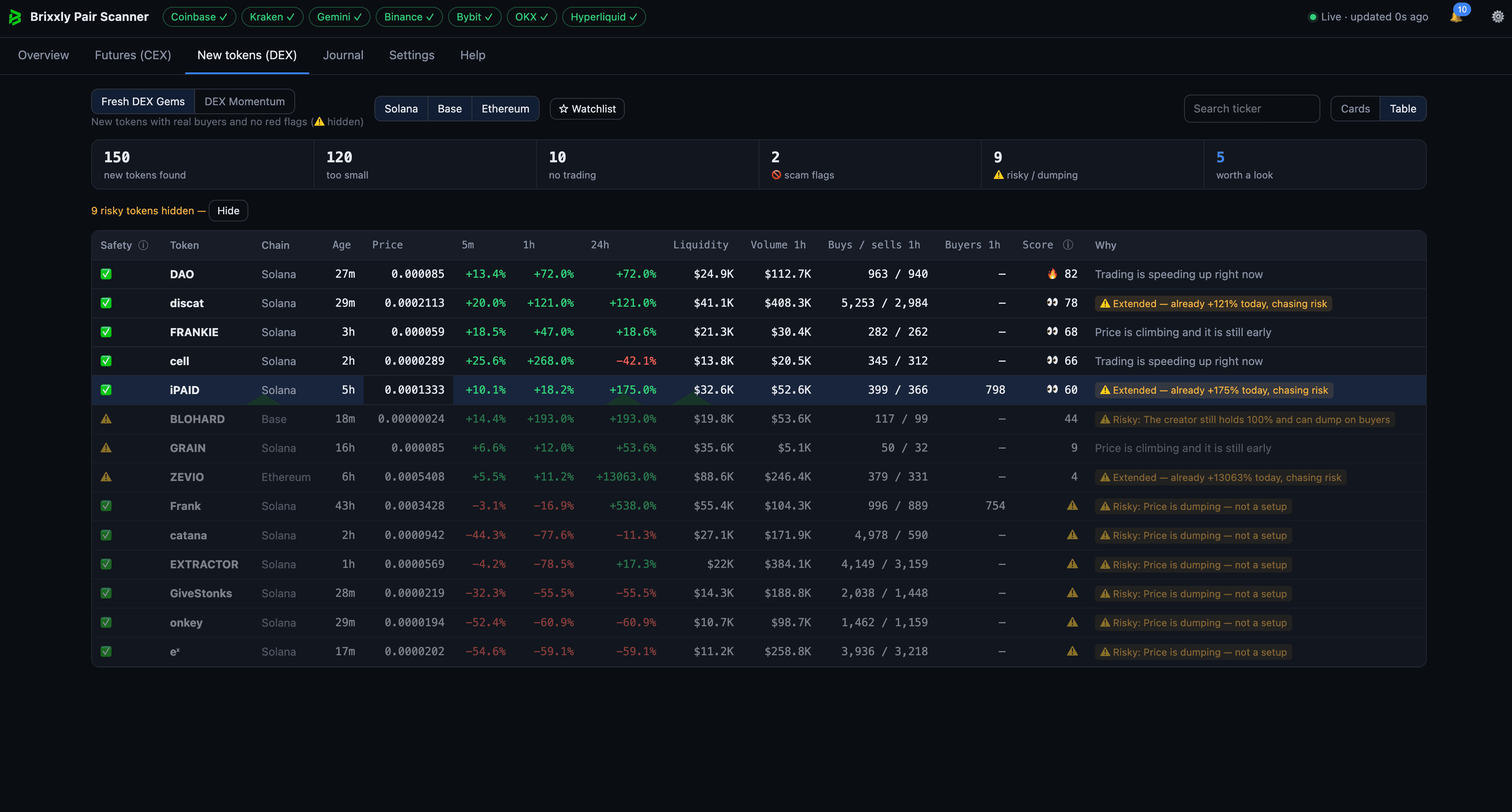The width and height of the screenshot is (1512, 812).
Task: Click the fire score icon for DAO
Action: [1052, 274]
